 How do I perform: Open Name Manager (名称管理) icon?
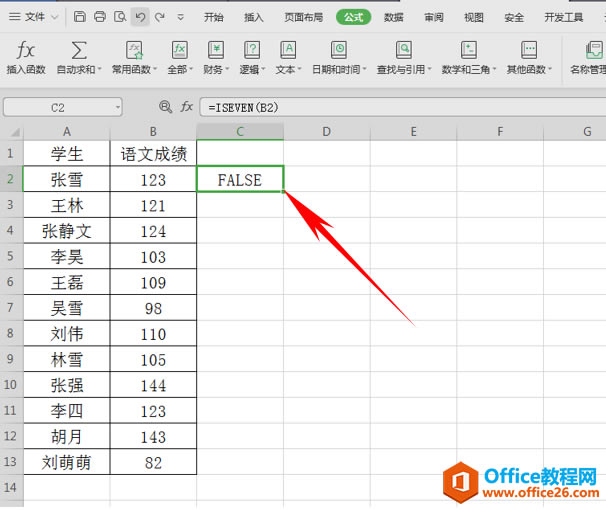589,58
